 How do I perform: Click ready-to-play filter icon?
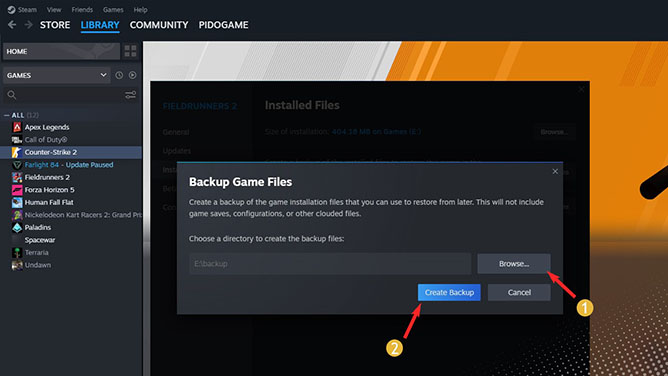(132, 75)
